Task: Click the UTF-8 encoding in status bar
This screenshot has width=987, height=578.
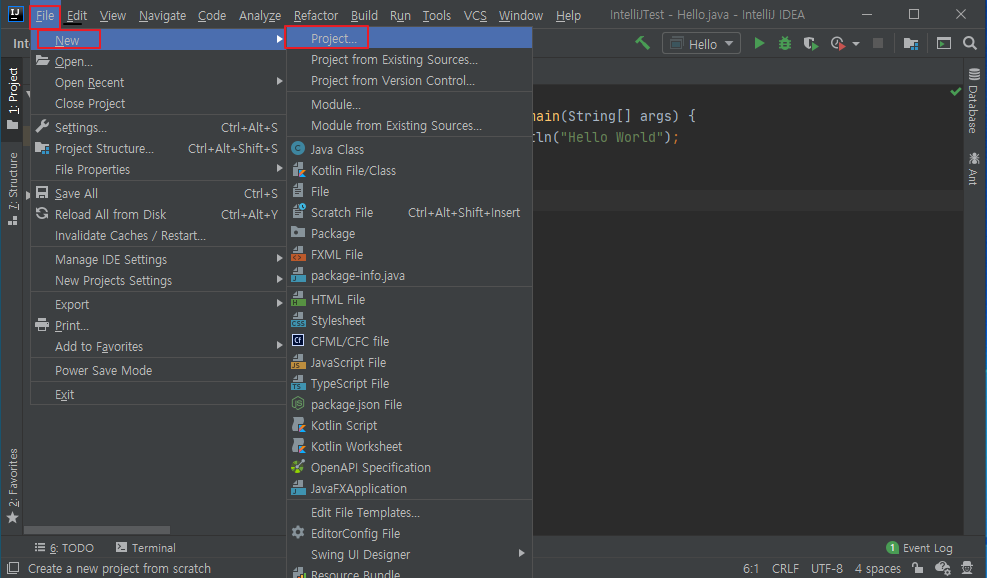Action: pos(826,568)
